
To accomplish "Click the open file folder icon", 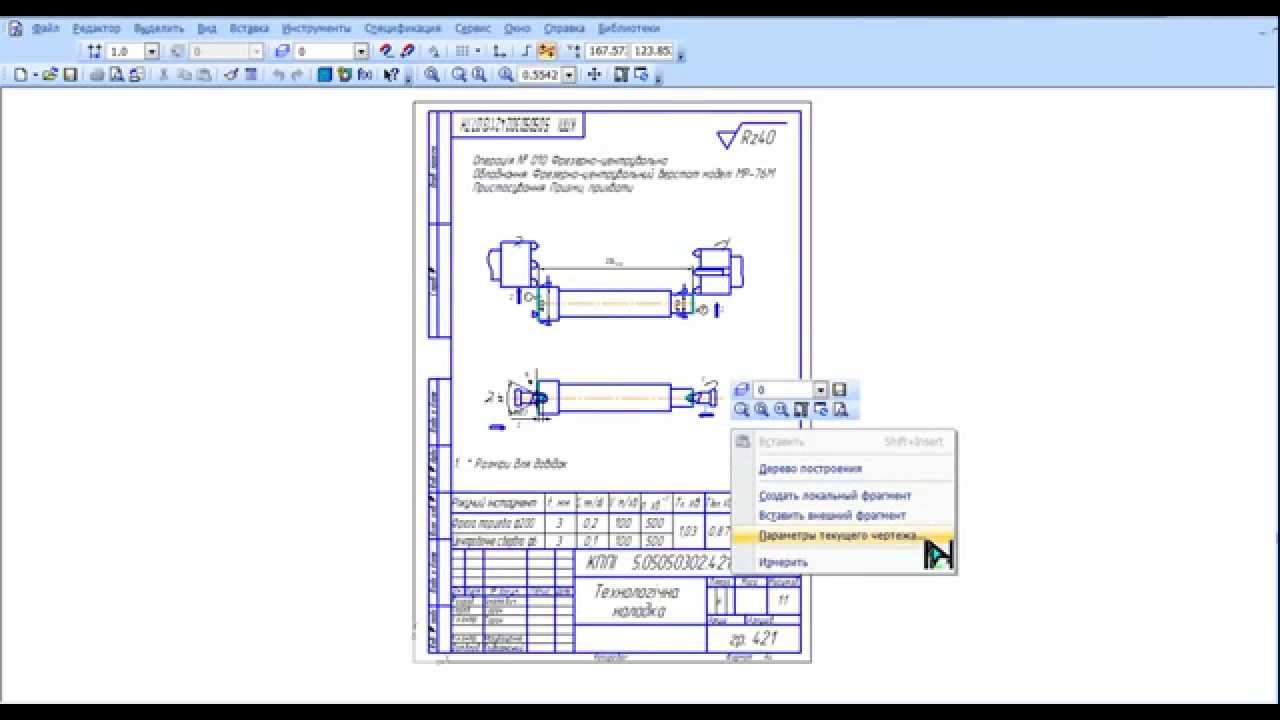I will click(x=50, y=74).
